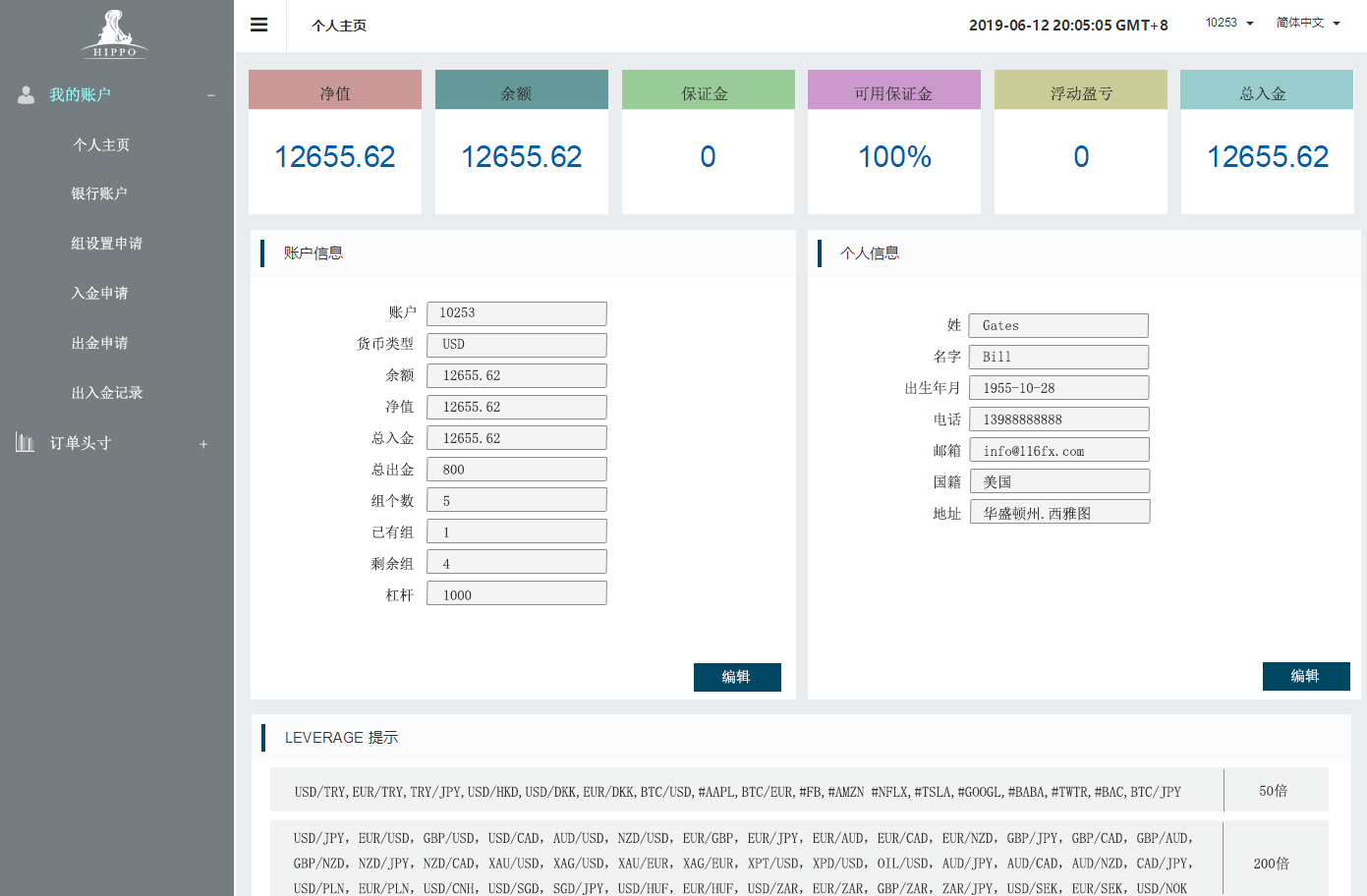
Task: Open 出入金记录 page
Action: click(106, 392)
